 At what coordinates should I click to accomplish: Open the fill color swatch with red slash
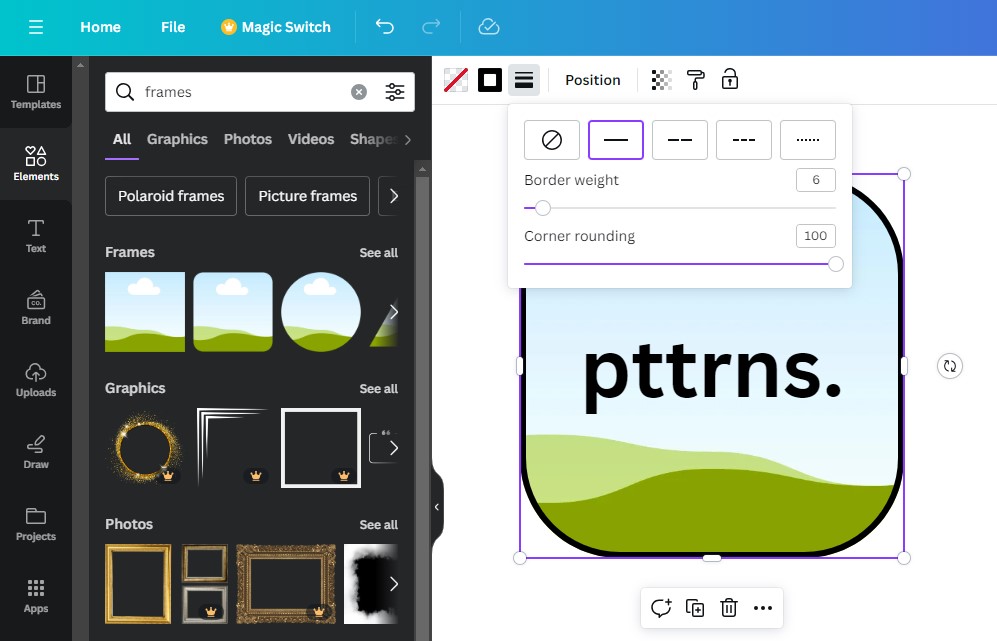tap(456, 80)
